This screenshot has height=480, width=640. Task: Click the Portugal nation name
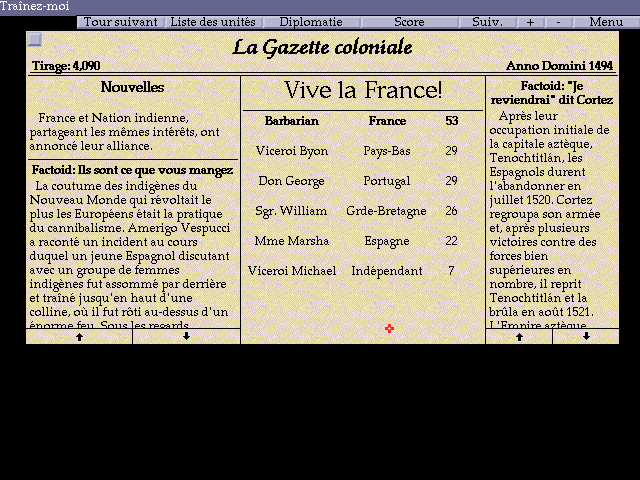[387, 181]
